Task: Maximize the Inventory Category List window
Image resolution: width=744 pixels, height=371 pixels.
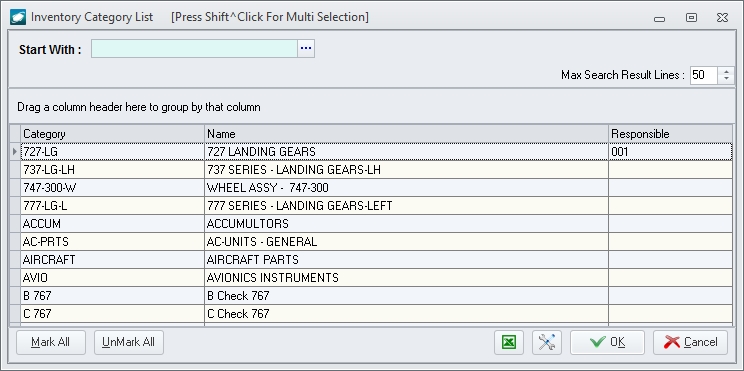Action: (x=691, y=18)
